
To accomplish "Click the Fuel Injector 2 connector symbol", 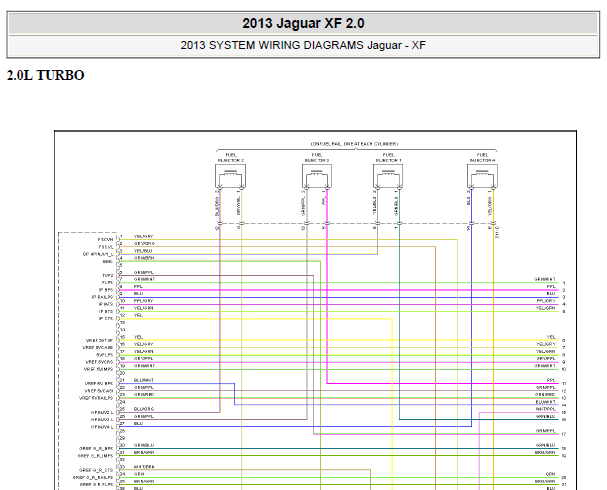I will click(x=230, y=176).
